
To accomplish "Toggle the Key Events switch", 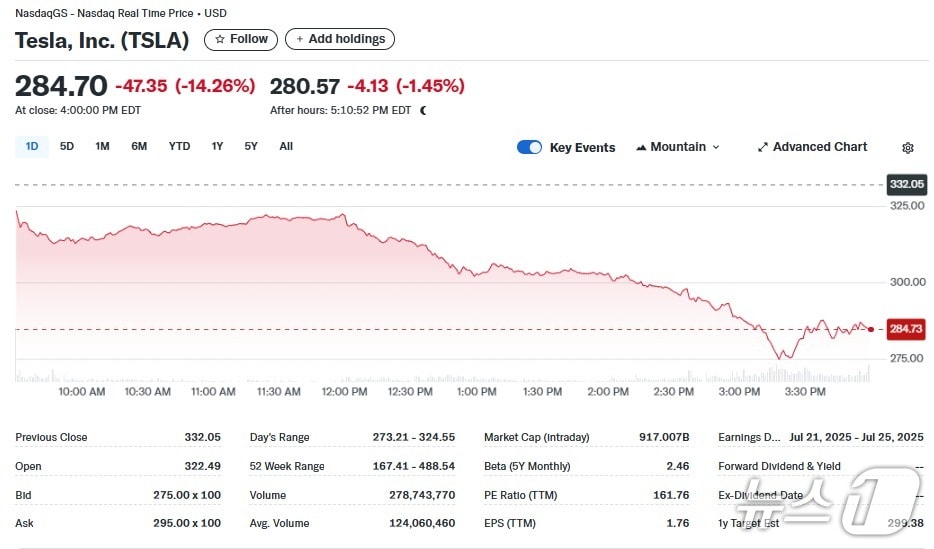I will point(529,147).
